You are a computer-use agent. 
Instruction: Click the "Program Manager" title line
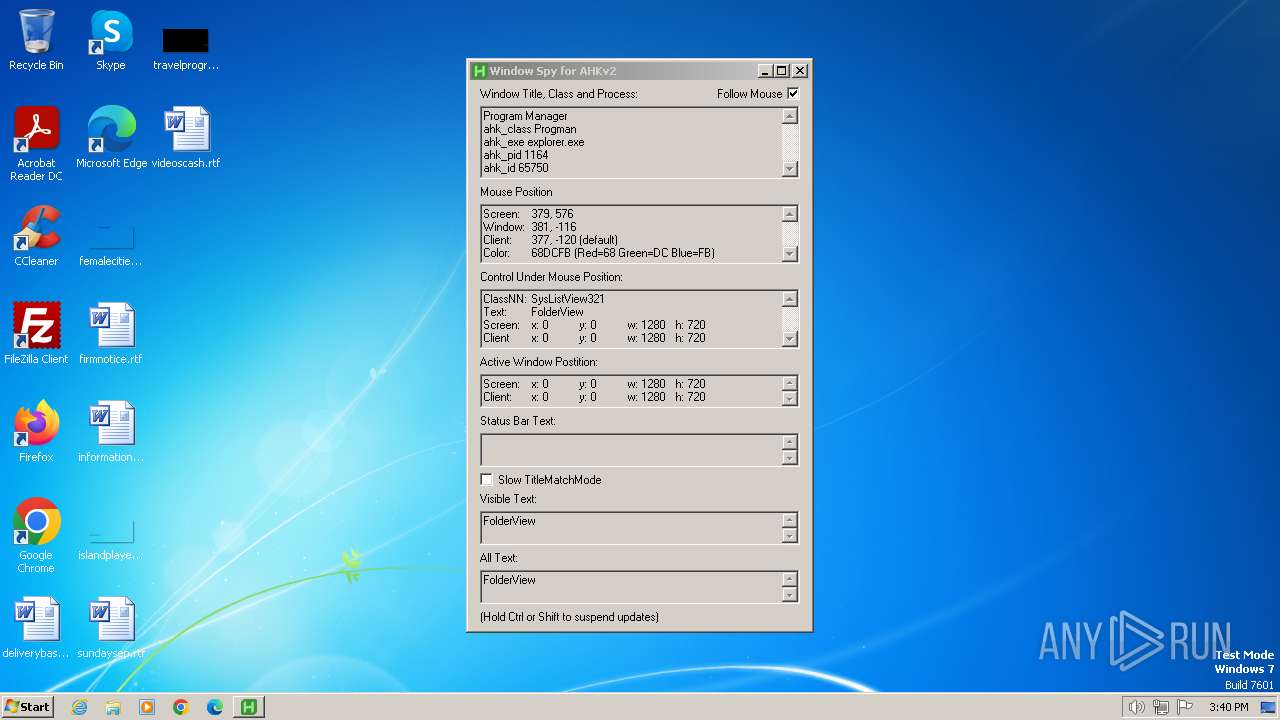pyautogui.click(x=525, y=116)
